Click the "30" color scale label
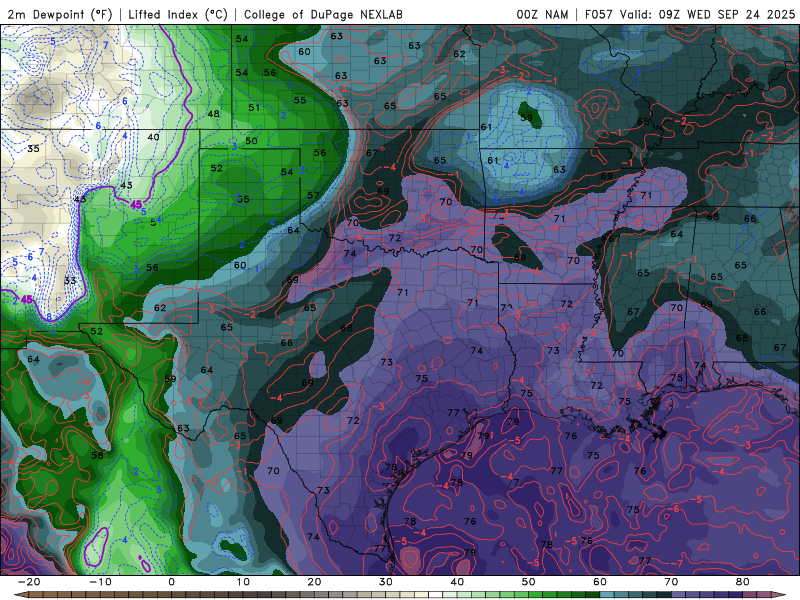 (386, 582)
